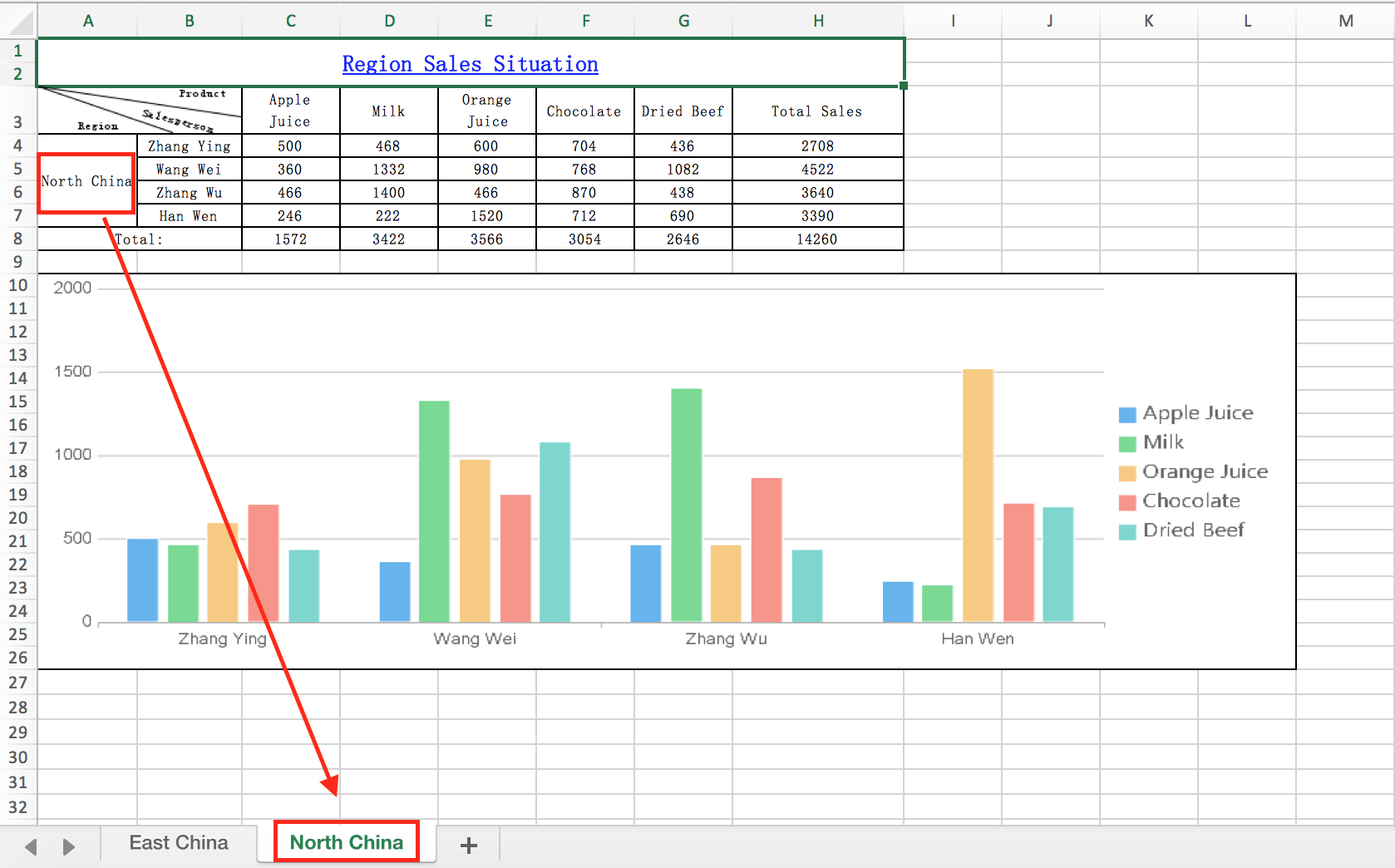Select the Dried Beef legend marker
Screen dimensions: 1395x868
(1126, 530)
